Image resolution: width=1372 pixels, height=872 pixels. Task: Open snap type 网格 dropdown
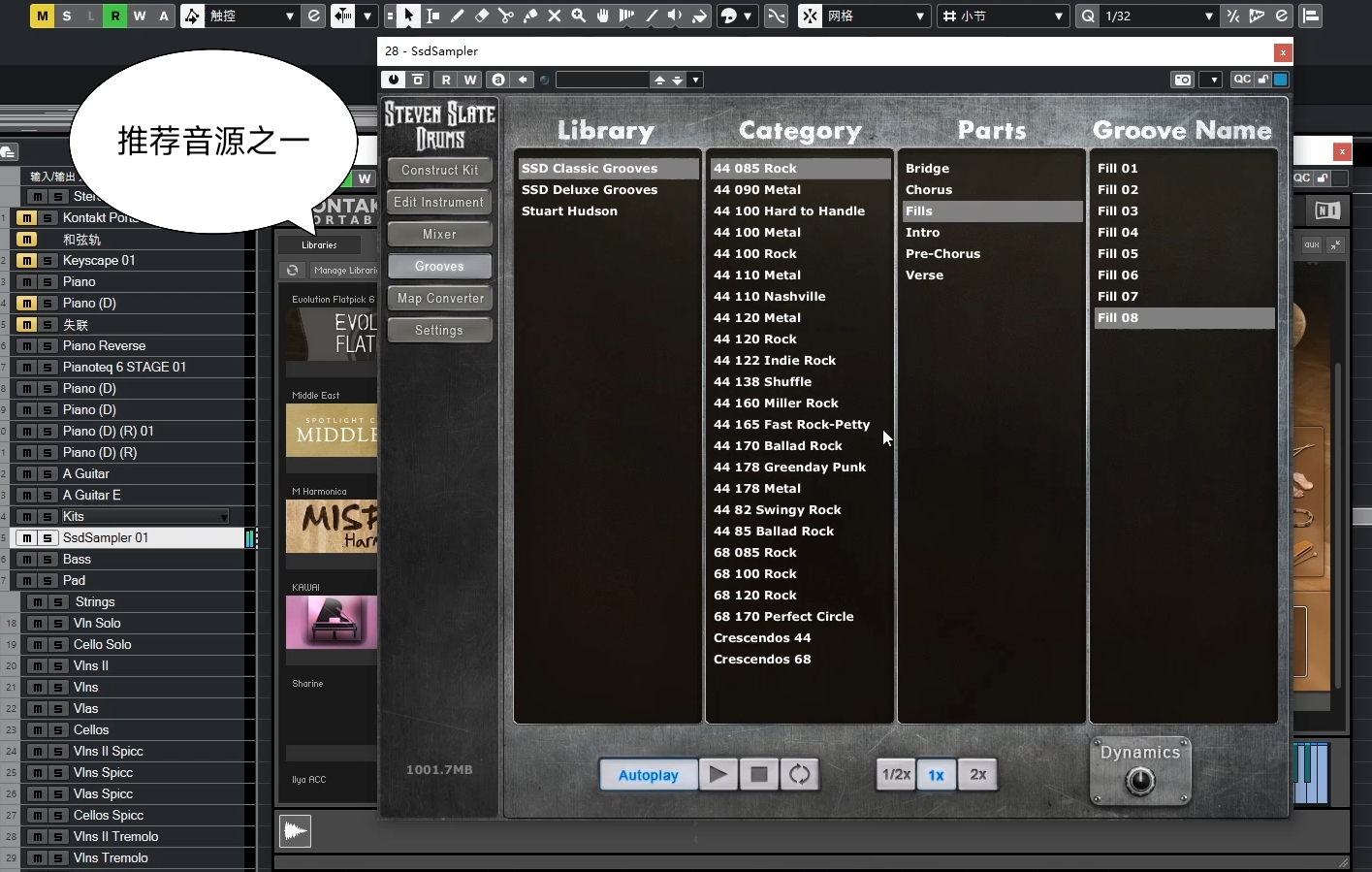coord(877,16)
